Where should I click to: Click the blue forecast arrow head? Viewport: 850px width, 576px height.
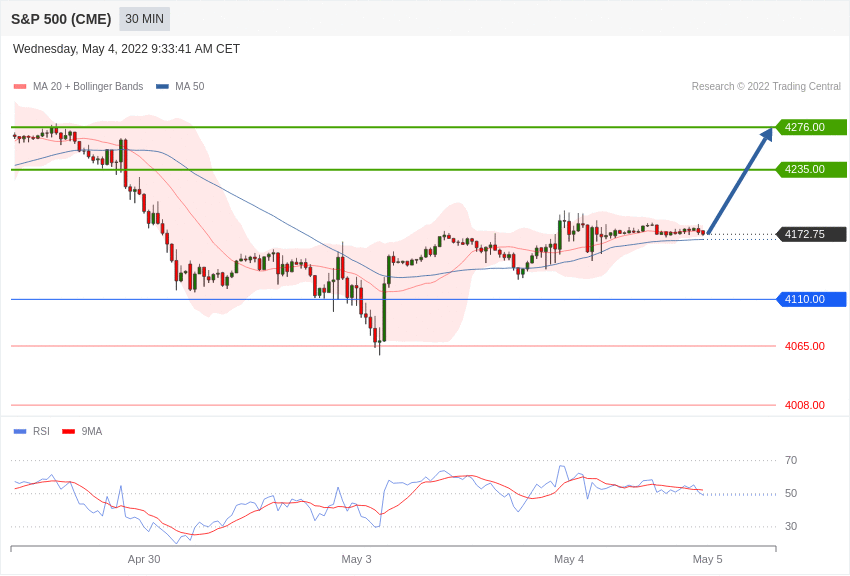767,136
